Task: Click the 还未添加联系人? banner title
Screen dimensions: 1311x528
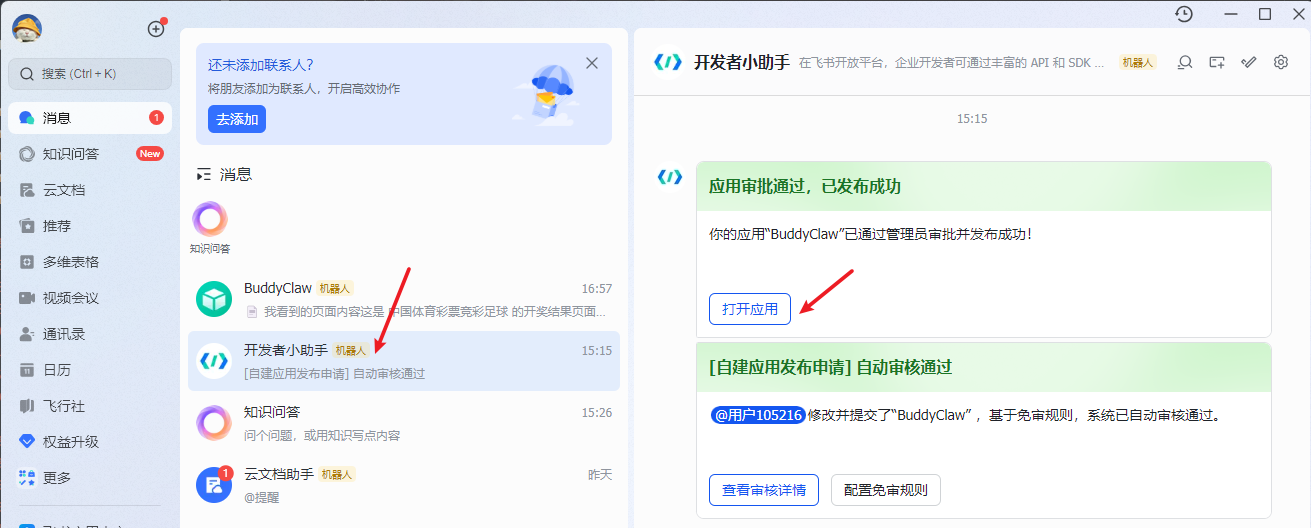Action: point(260,65)
